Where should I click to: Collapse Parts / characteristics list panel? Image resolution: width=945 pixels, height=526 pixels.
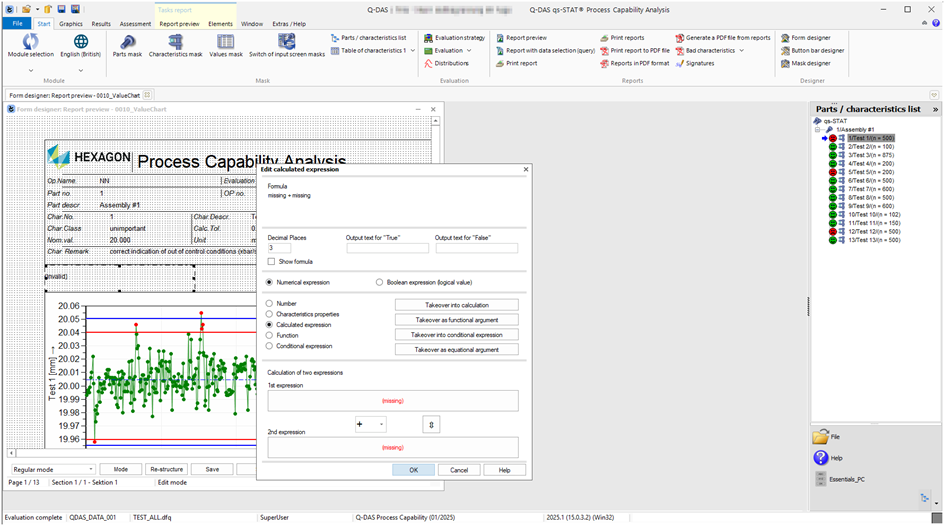935,109
